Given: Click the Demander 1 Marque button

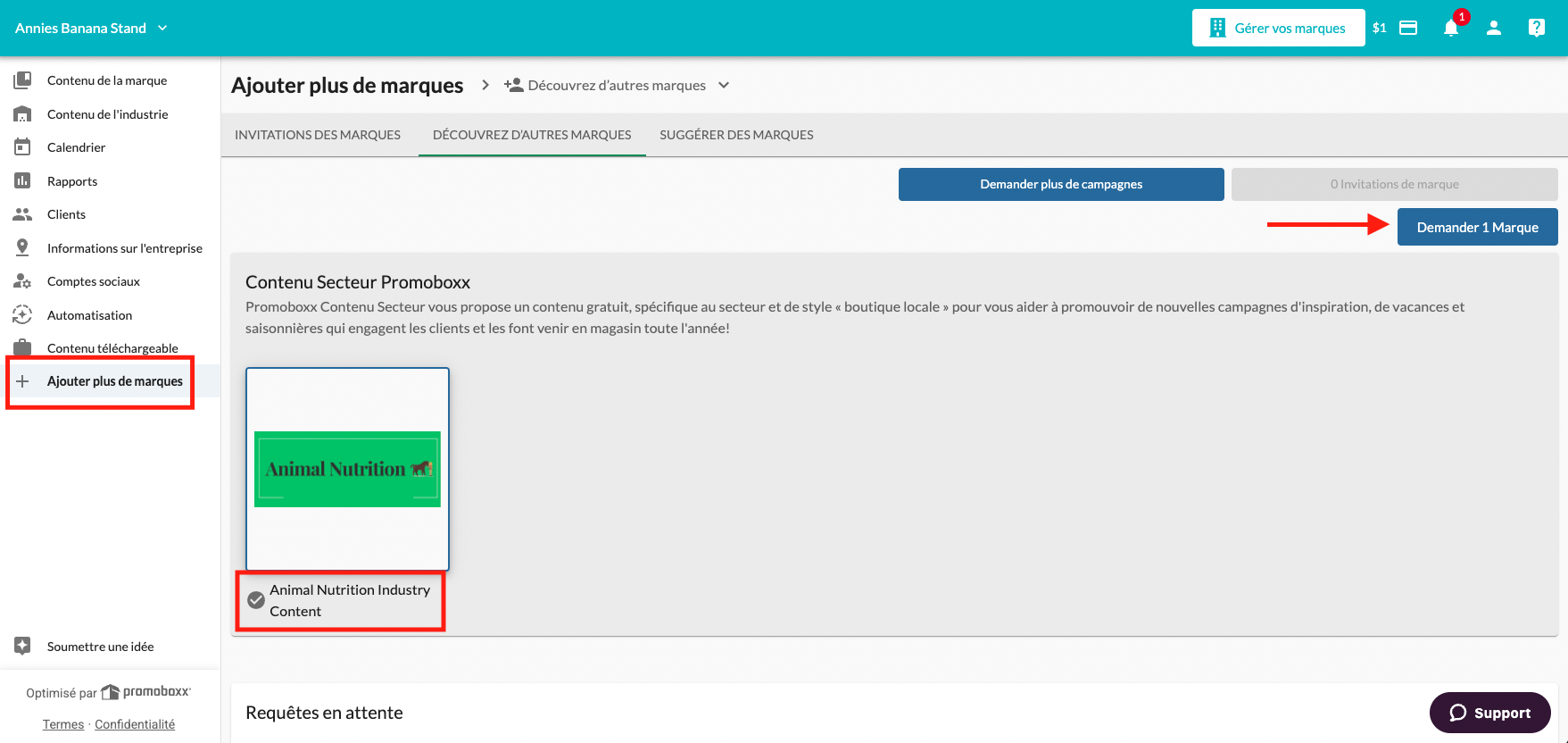Looking at the screenshot, I should coord(1477,227).
